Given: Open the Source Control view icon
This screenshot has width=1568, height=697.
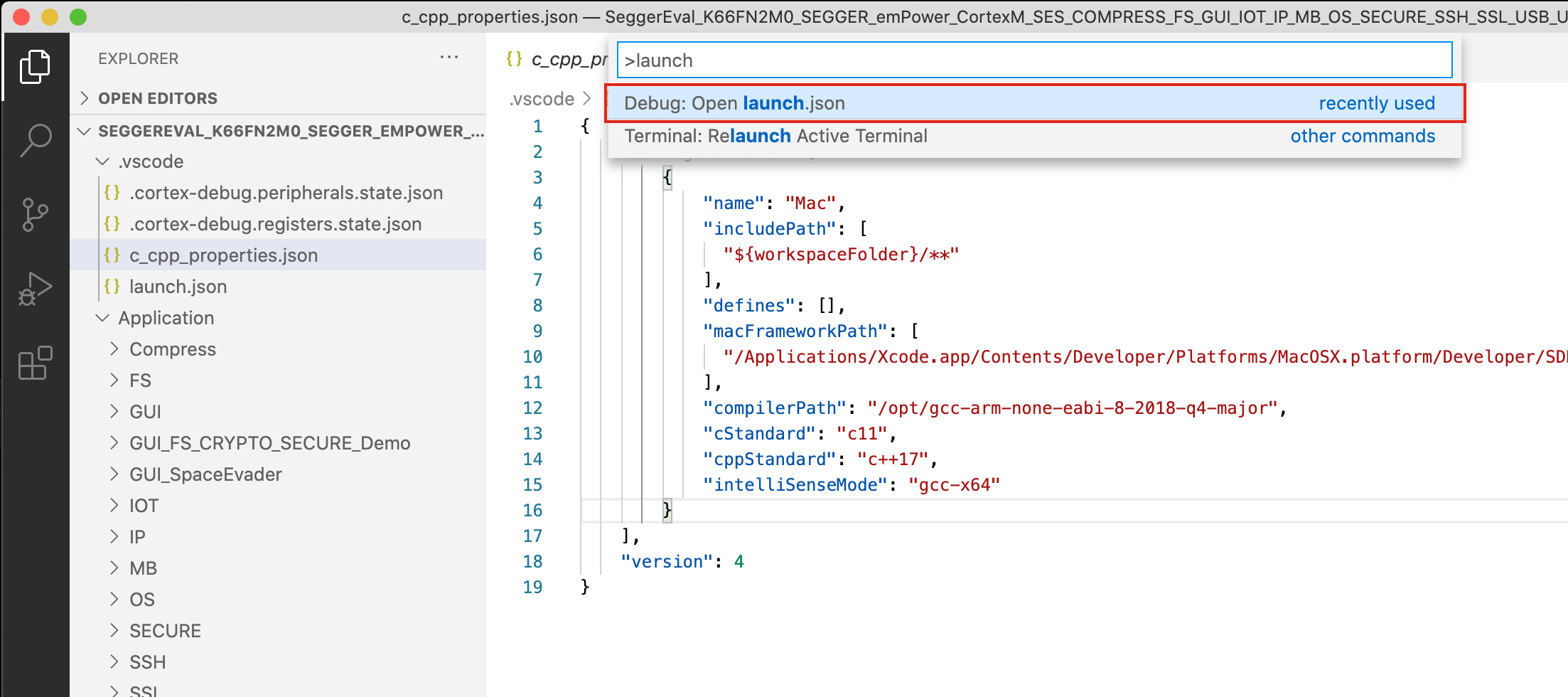Looking at the screenshot, I should click(x=35, y=214).
